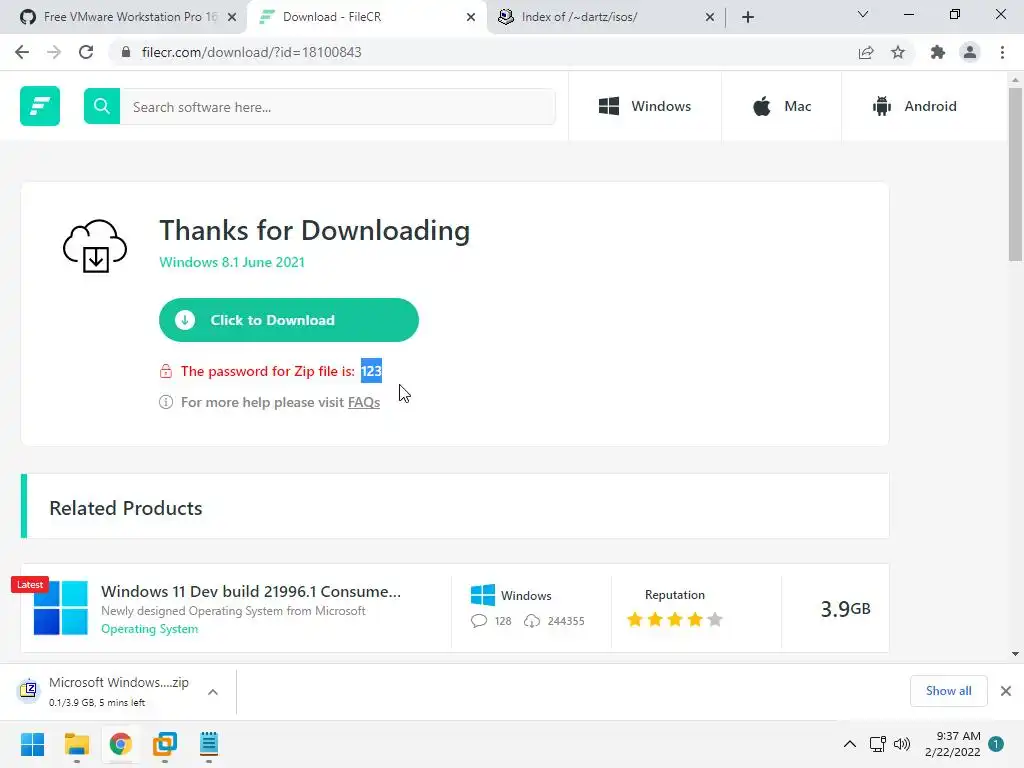Open the FAQs link
The width and height of the screenshot is (1024, 768).
tap(364, 402)
